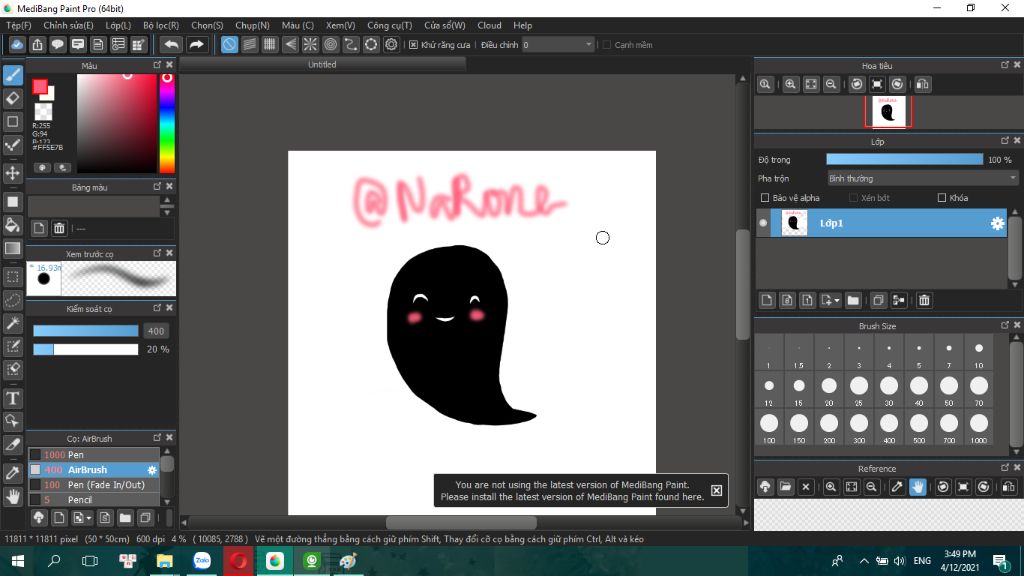The image size is (1024, 576).
Task: Open Windows Start menu
Action: click(18, 561)
